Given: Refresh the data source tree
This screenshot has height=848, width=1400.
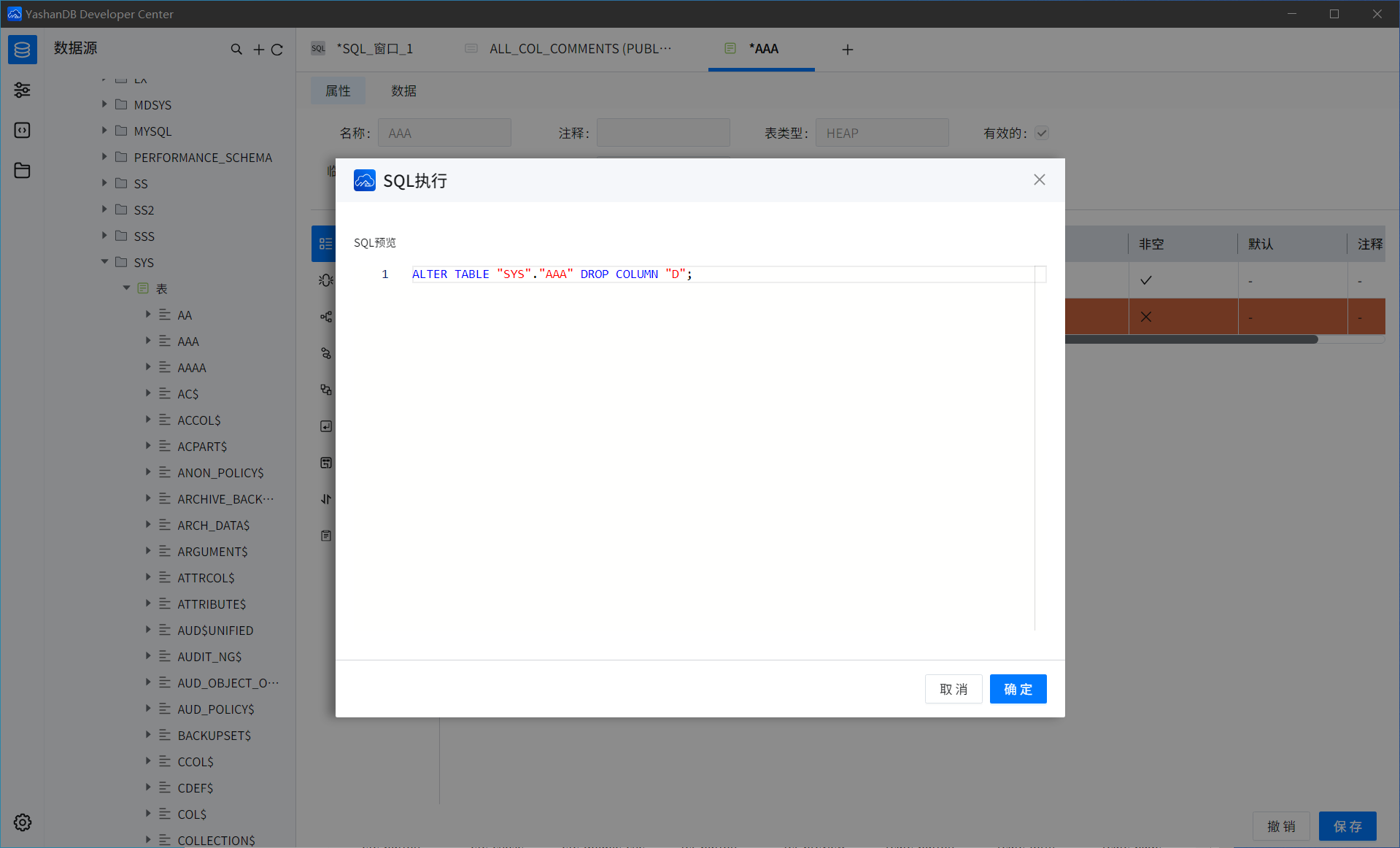Looking at the screenshot, I should click(277, 49).
